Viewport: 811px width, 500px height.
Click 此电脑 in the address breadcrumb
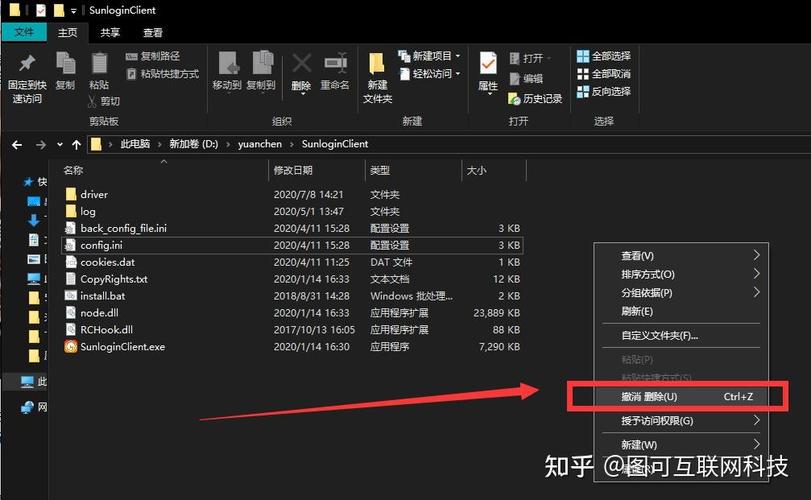coord(135,144)
